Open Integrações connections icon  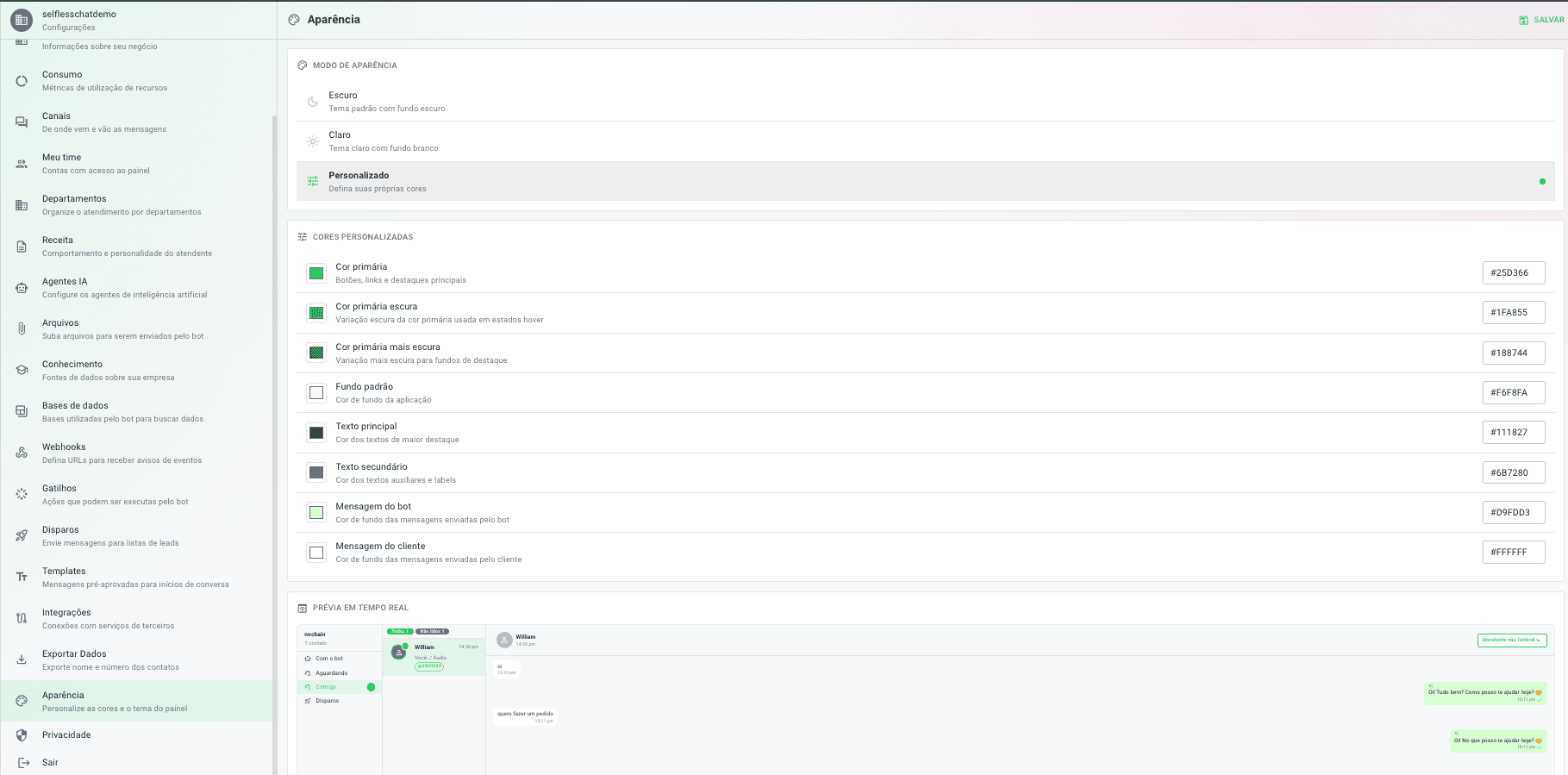pyautogui.click(x=22, y=618)
